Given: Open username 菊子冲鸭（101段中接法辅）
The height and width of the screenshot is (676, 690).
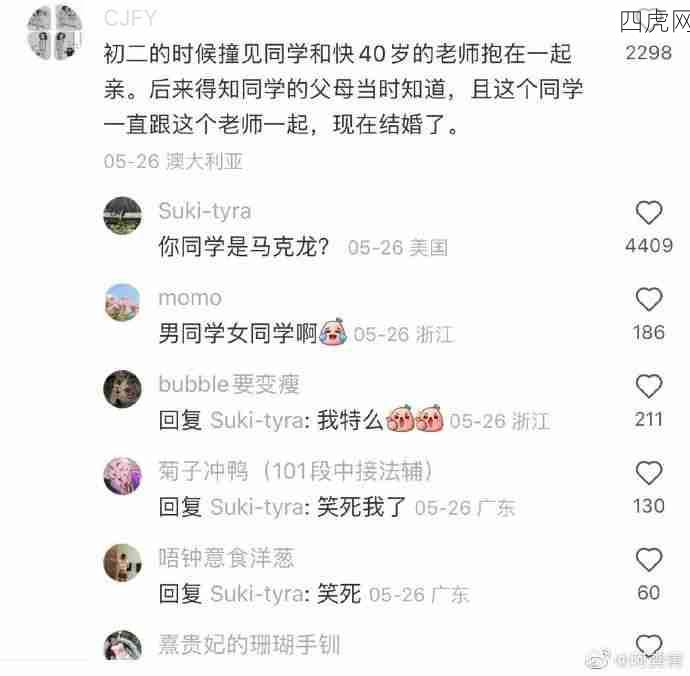Looking at the screenshot, I should [x=295, y=471].
